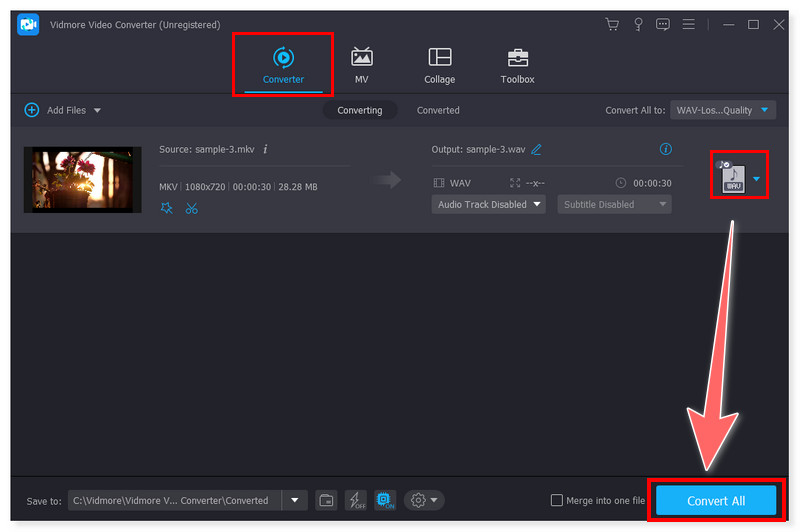This screenshot has width=800, height=532.
Task: Open the hamburger menu in title bar
Action: pos(690,24)
